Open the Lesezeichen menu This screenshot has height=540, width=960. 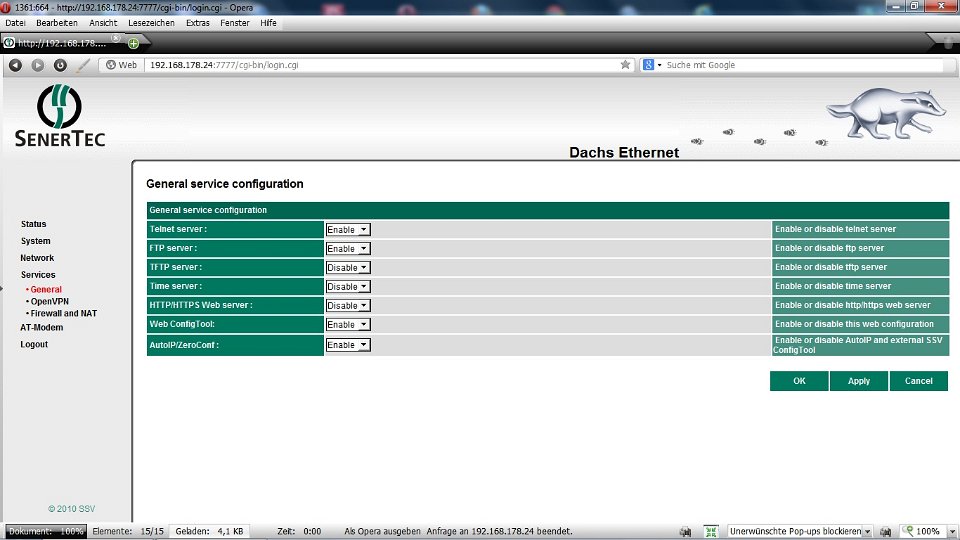pyautogui.click(x=151, y=22)
